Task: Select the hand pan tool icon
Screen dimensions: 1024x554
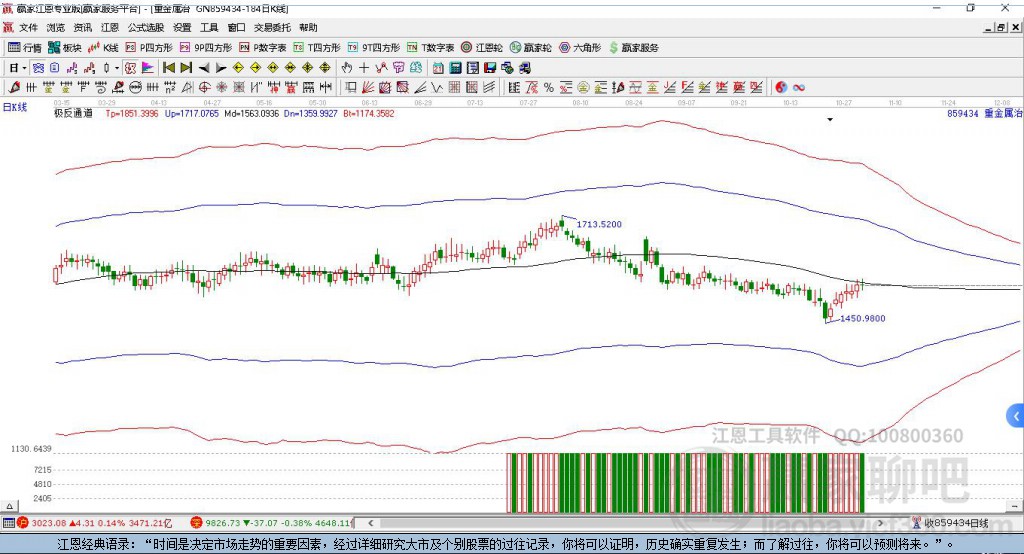Action: click(347, 68)
